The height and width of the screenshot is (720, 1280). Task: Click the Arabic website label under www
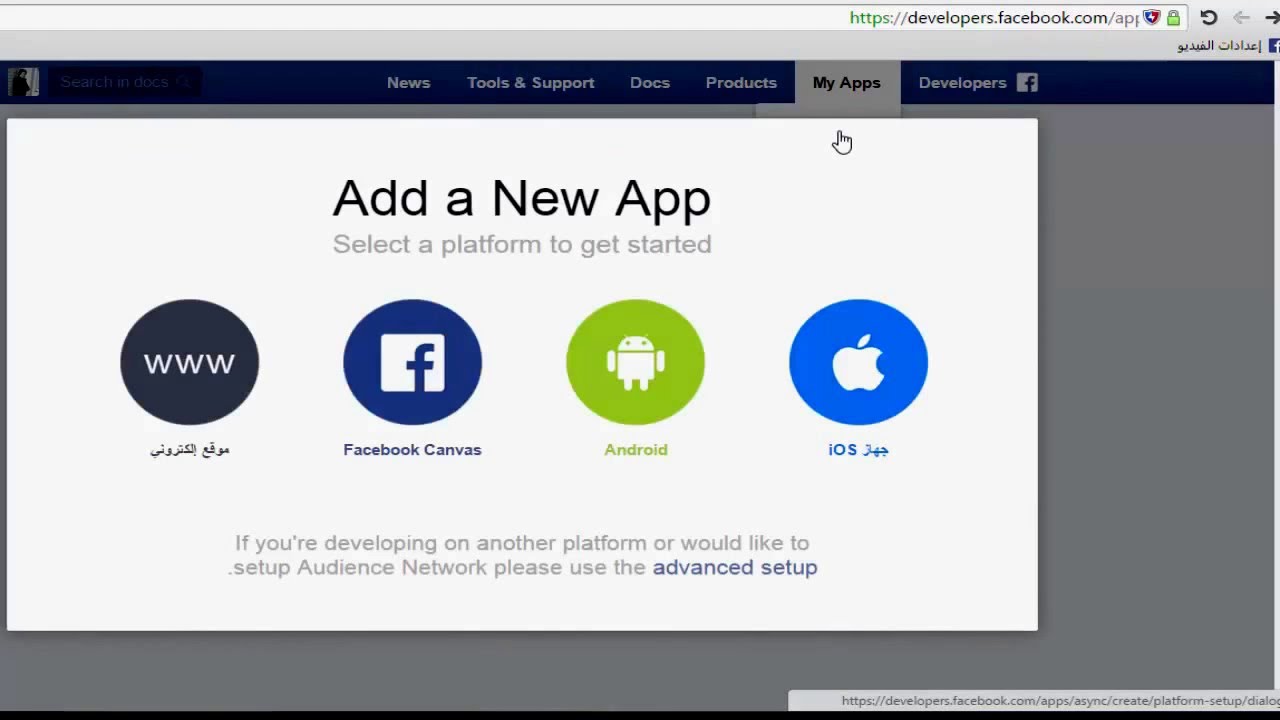tap(190, 450)
